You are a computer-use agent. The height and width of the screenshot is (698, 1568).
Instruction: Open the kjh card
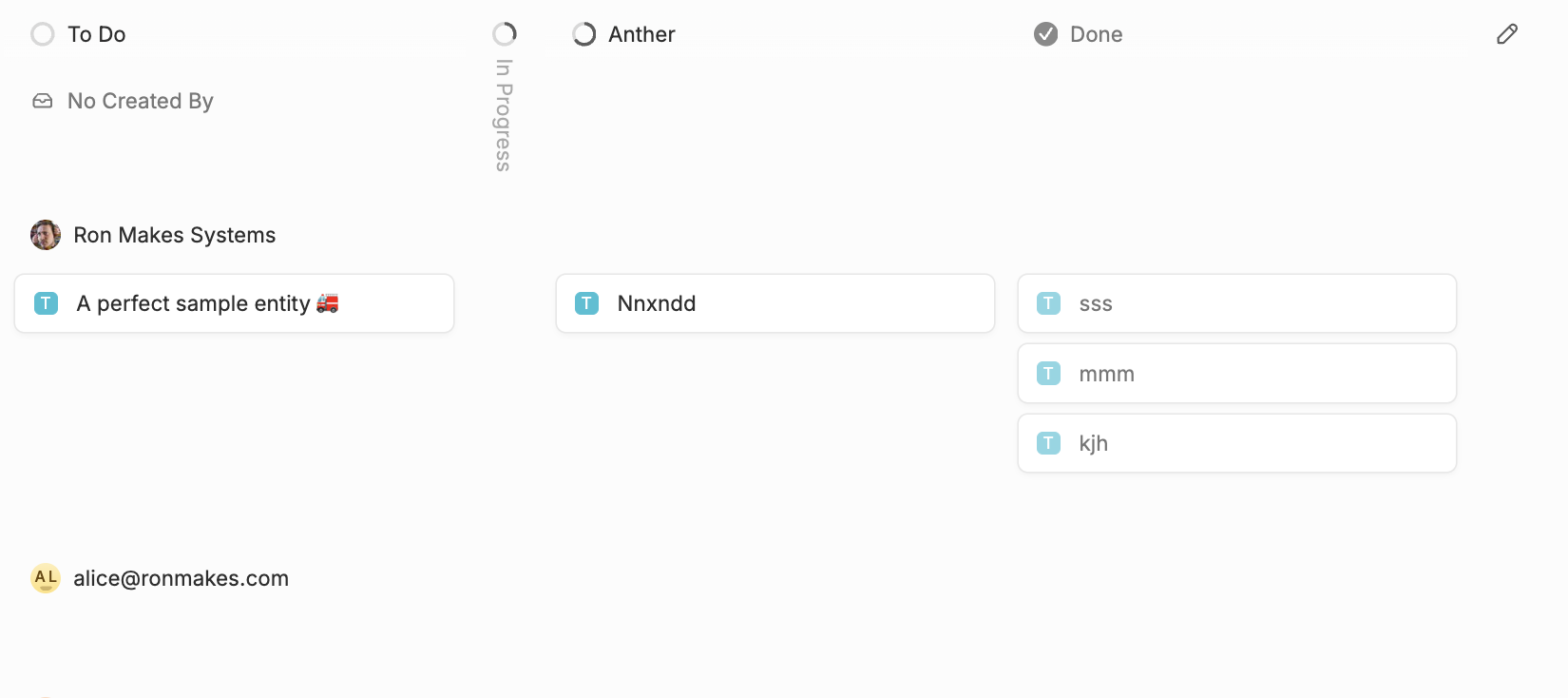[1235, 443]
